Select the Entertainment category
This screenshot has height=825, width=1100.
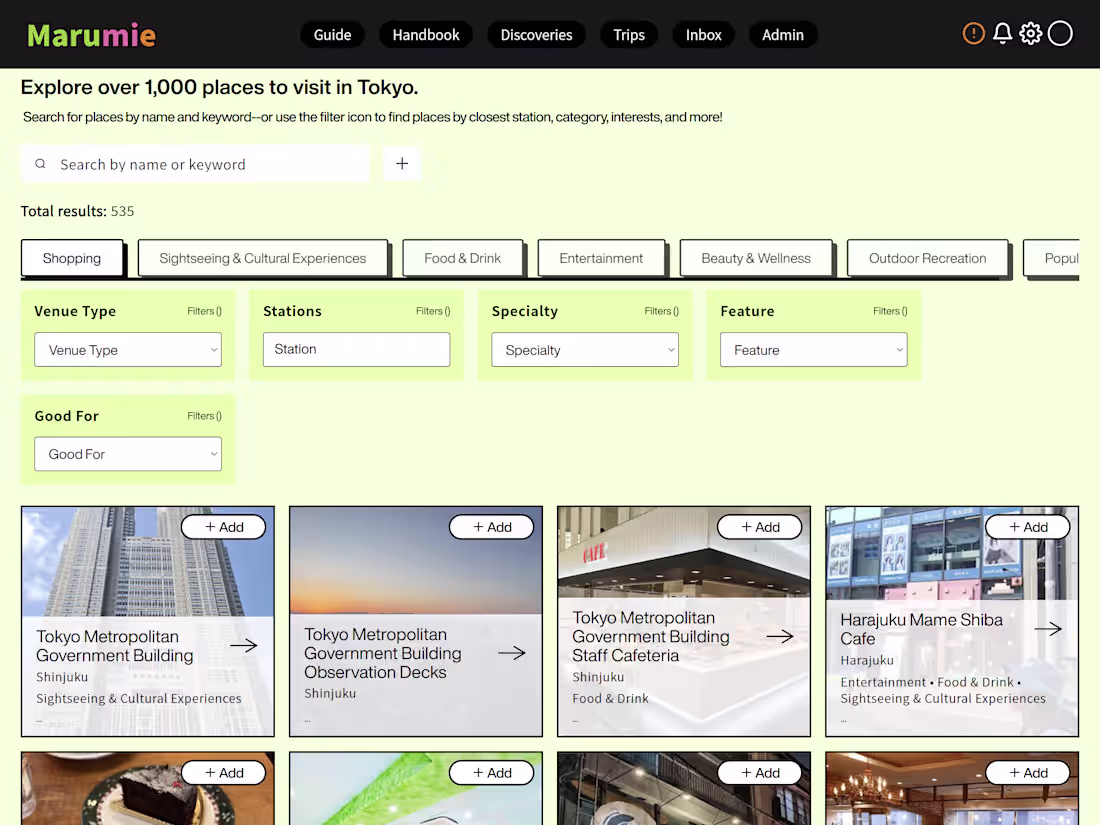tap(601, 258)
